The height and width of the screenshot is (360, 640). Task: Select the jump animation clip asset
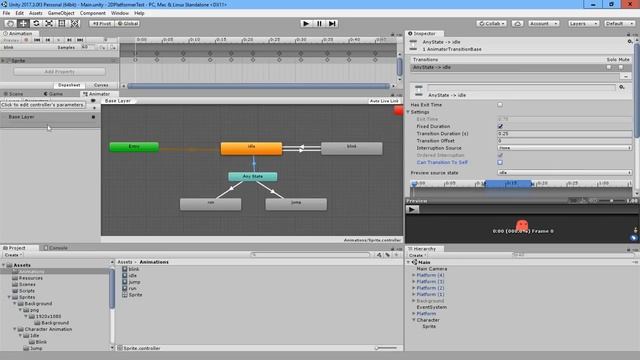pyautogui.click(x=131, y=282)
